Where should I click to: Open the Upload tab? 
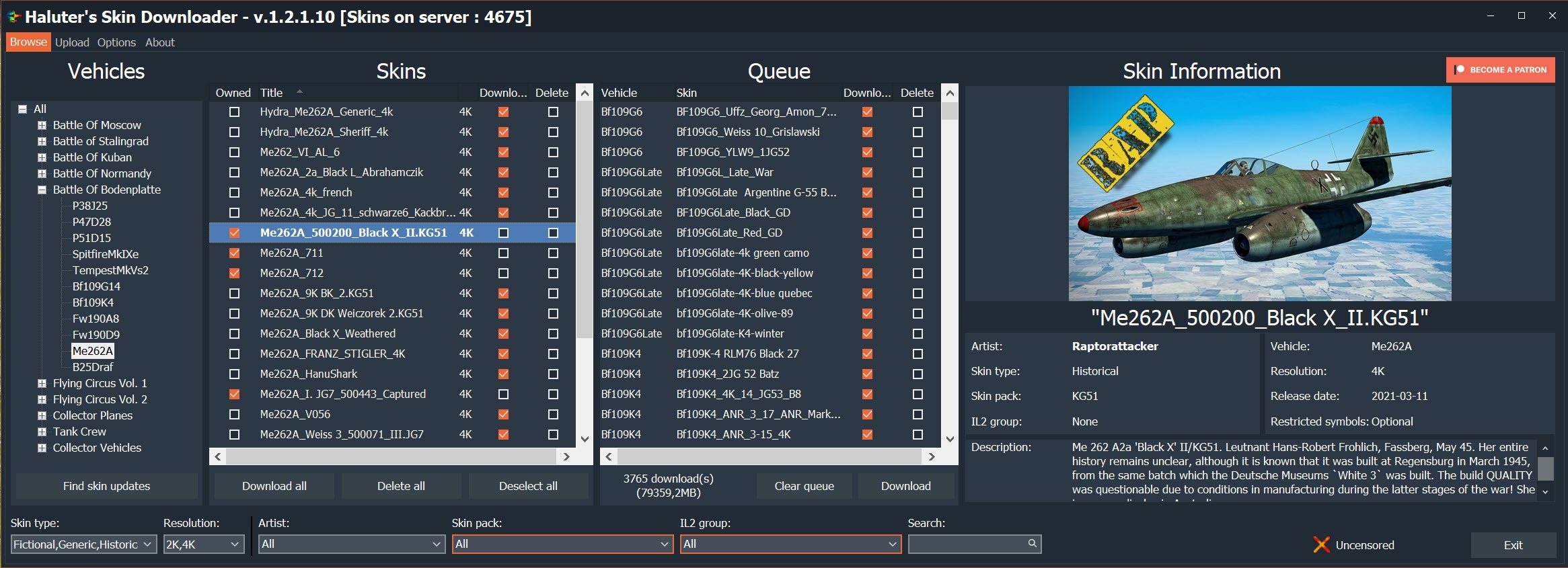[72, 42]
